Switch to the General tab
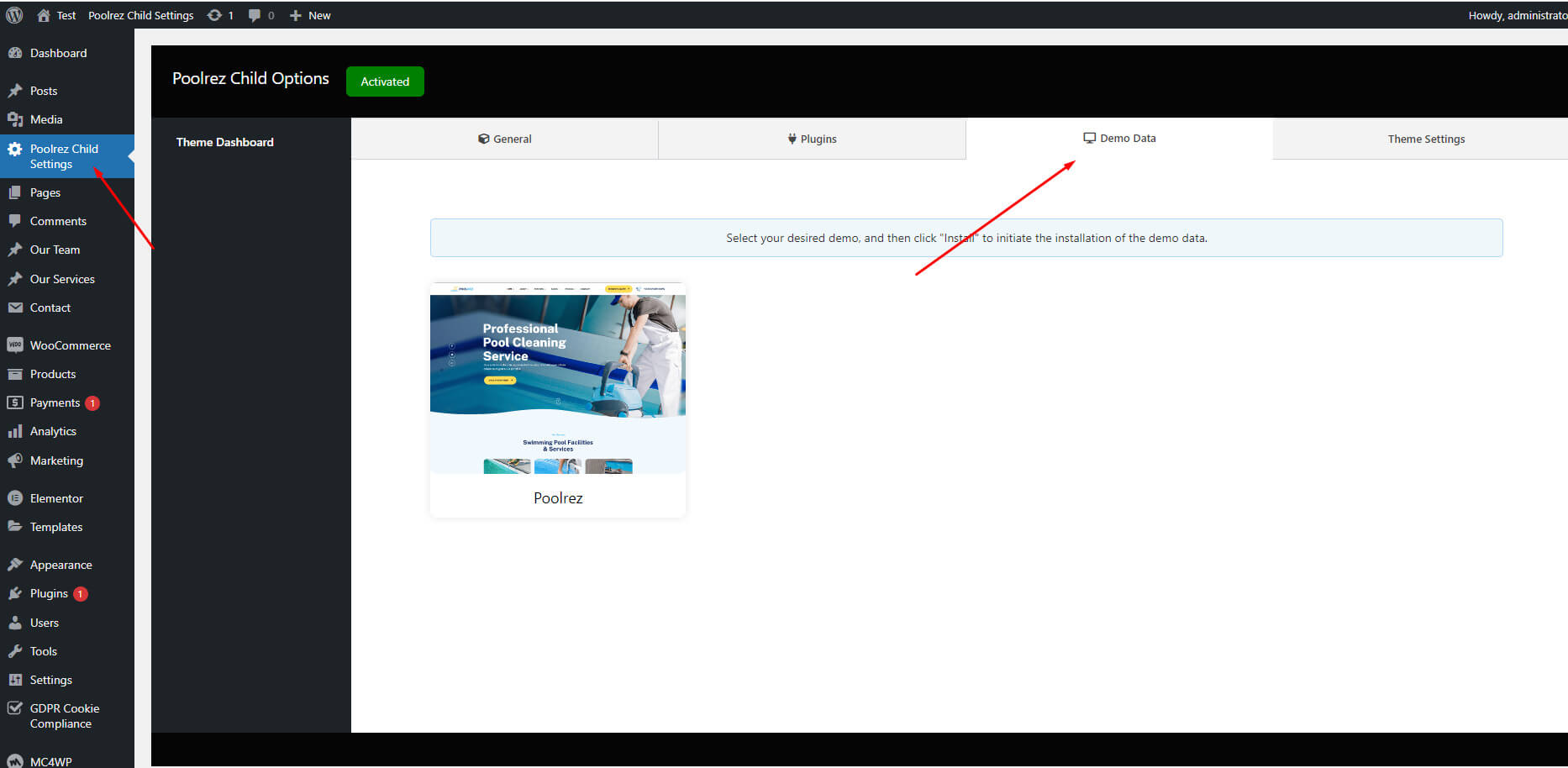Screen dimensions: 1568x768 (x=504, y=139)
